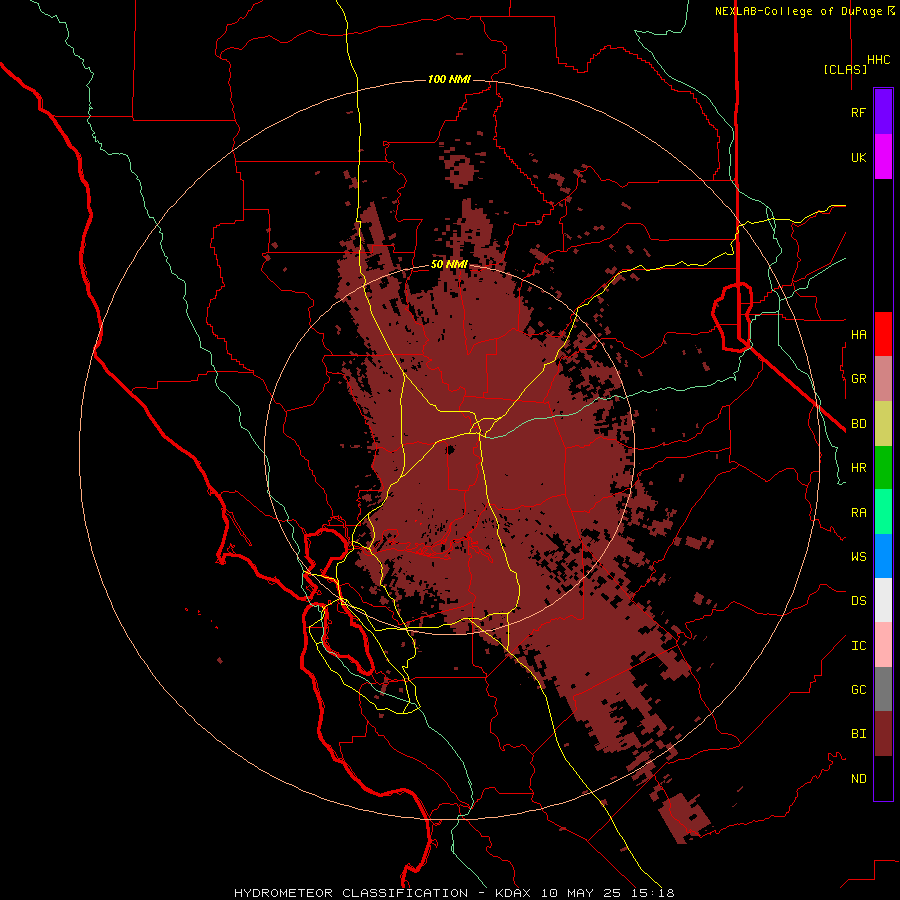Viewport: 900px width, 900px height.
Task: Click the HYDROMETEOR CLASSIFICATION title text
Action: [x=351, y=893]
